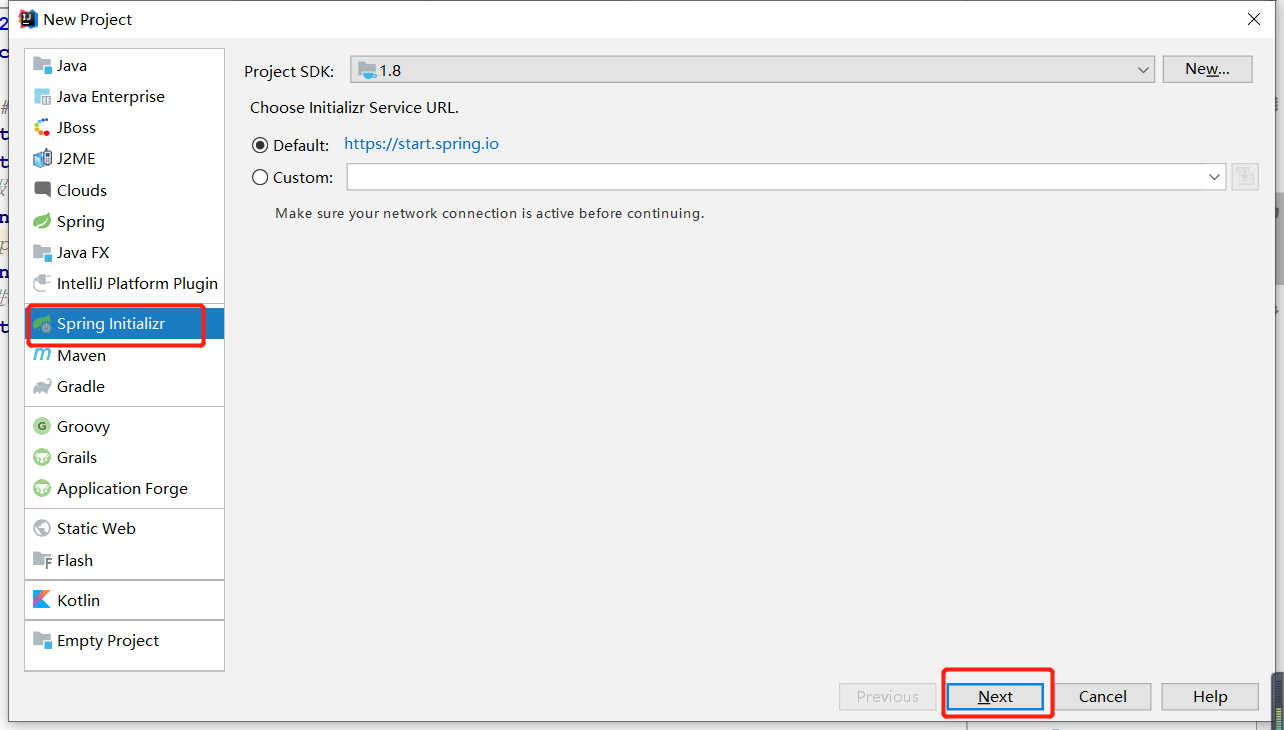Click the Gradle elephant icon

click(x=42, y=386)
